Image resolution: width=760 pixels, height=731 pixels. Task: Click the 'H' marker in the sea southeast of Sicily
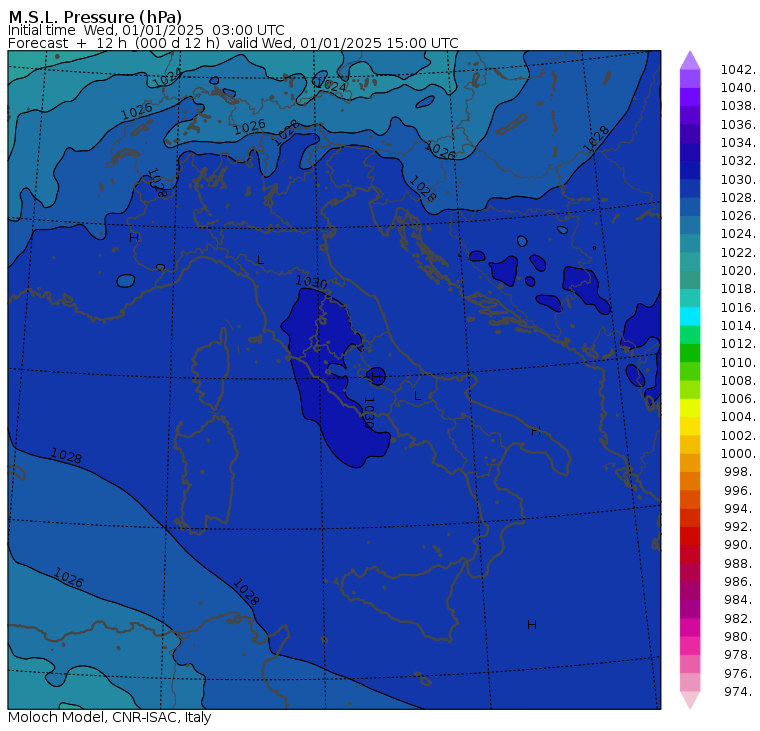click(x=532, y=625)
